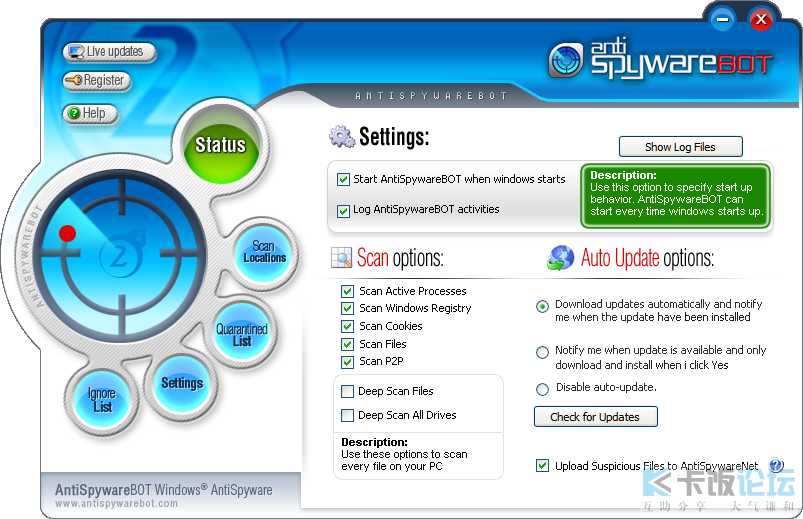Image resolution: width=803 pixels, height=519 pixels.
Task: Click the AntiSpywareBOT logo icon
Action: 566,60
